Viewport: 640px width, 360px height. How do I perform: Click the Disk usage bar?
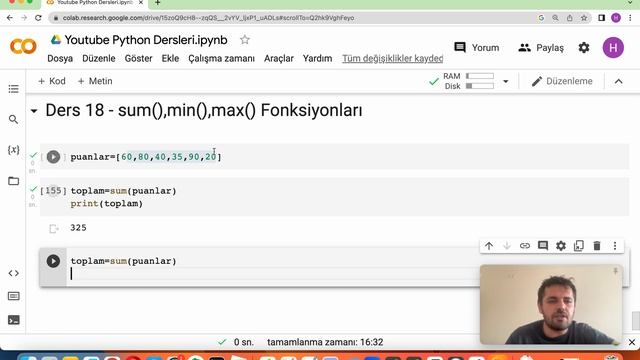tap(480, 86)
